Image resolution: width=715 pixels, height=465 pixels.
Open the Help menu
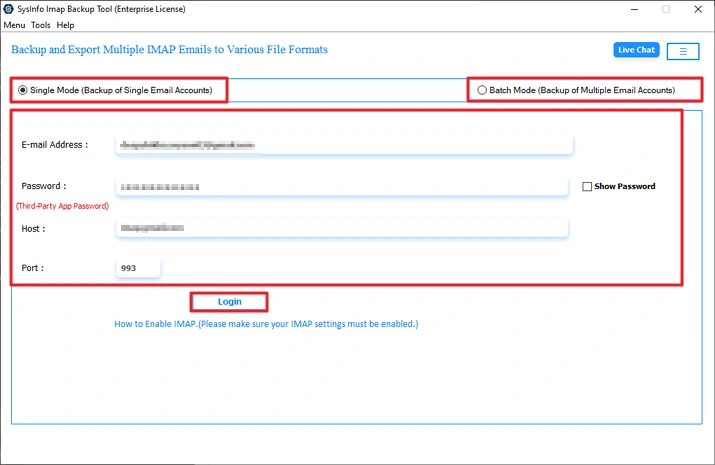tap(65, 25)
